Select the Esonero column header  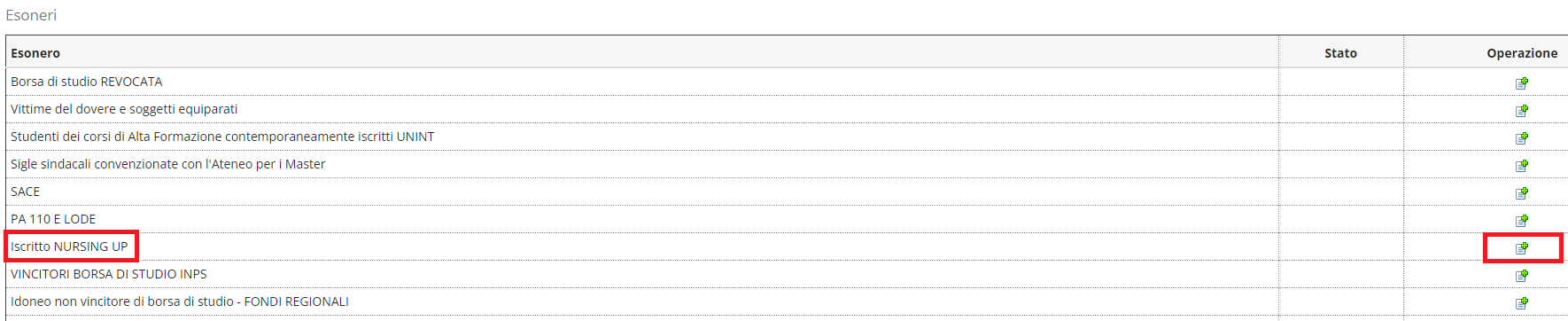[35, 53]
